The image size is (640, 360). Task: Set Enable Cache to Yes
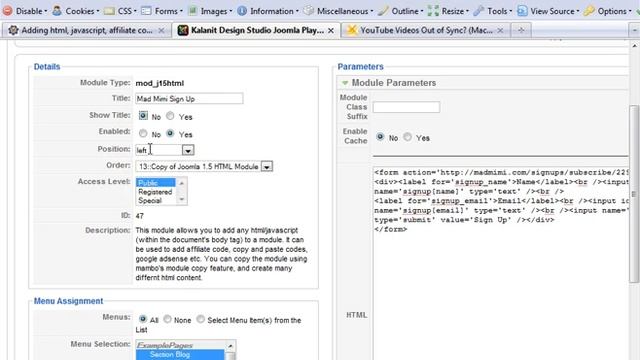tap(407, 137)
